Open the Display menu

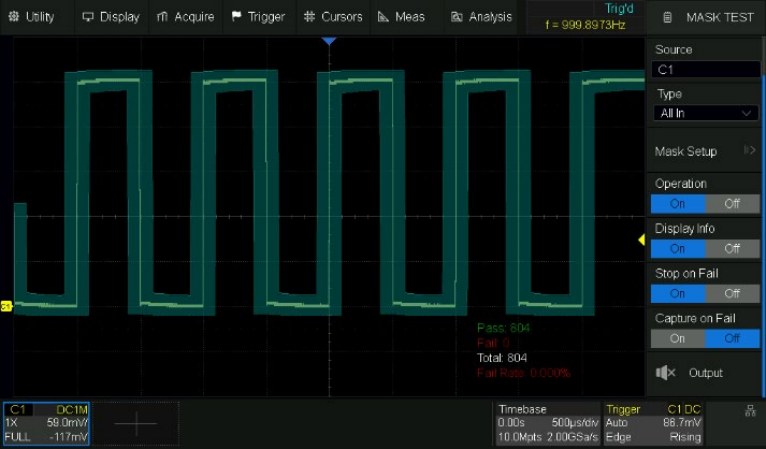coord(111,17)
